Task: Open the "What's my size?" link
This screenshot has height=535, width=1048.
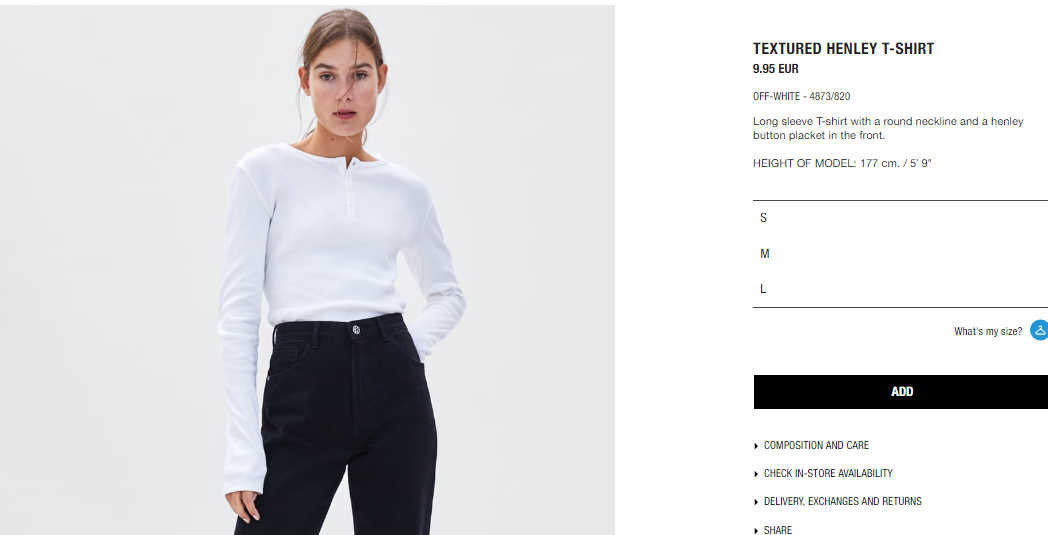Action: coord(988,331)
